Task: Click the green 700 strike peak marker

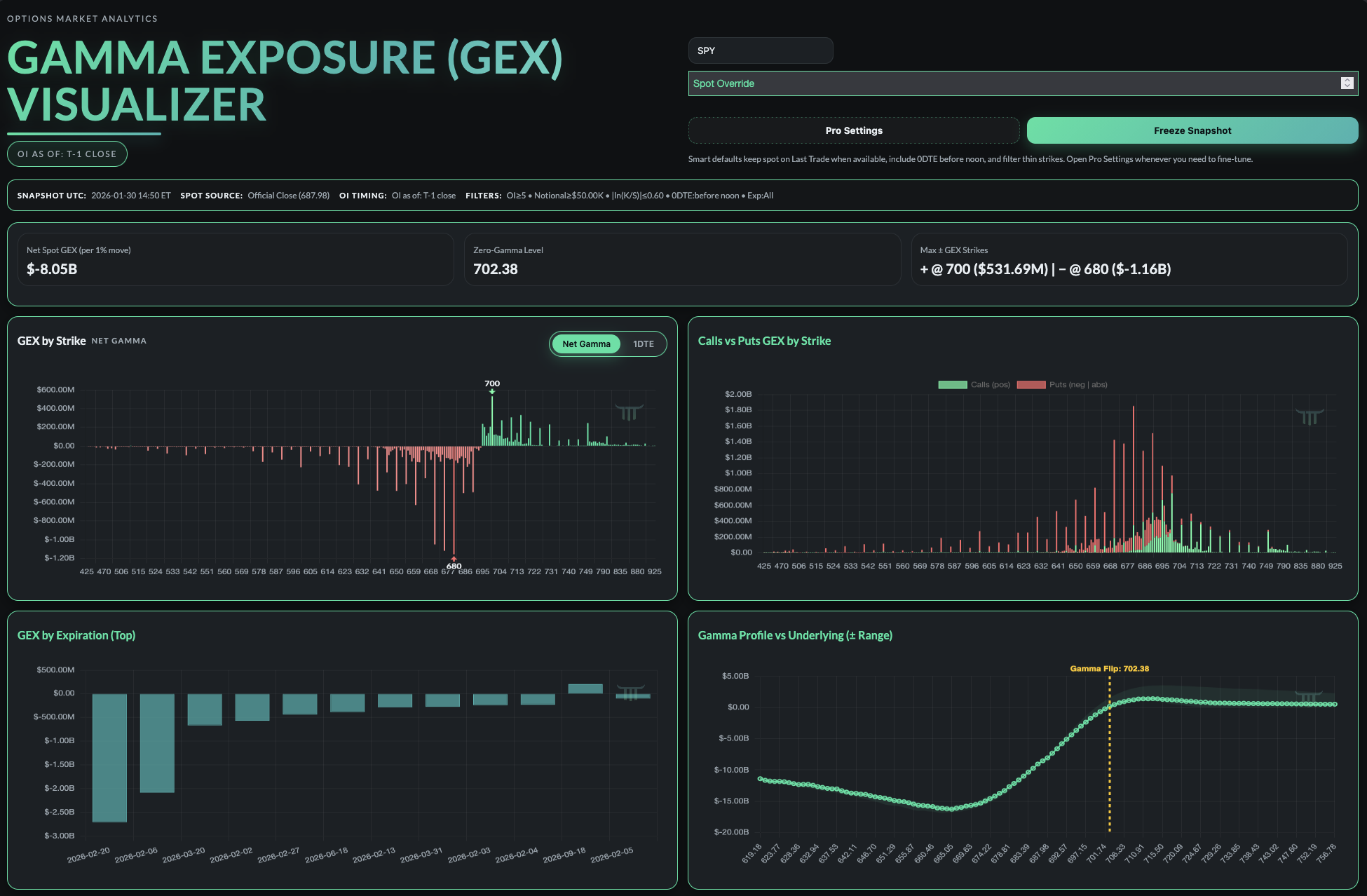Action: pos(492,391)
